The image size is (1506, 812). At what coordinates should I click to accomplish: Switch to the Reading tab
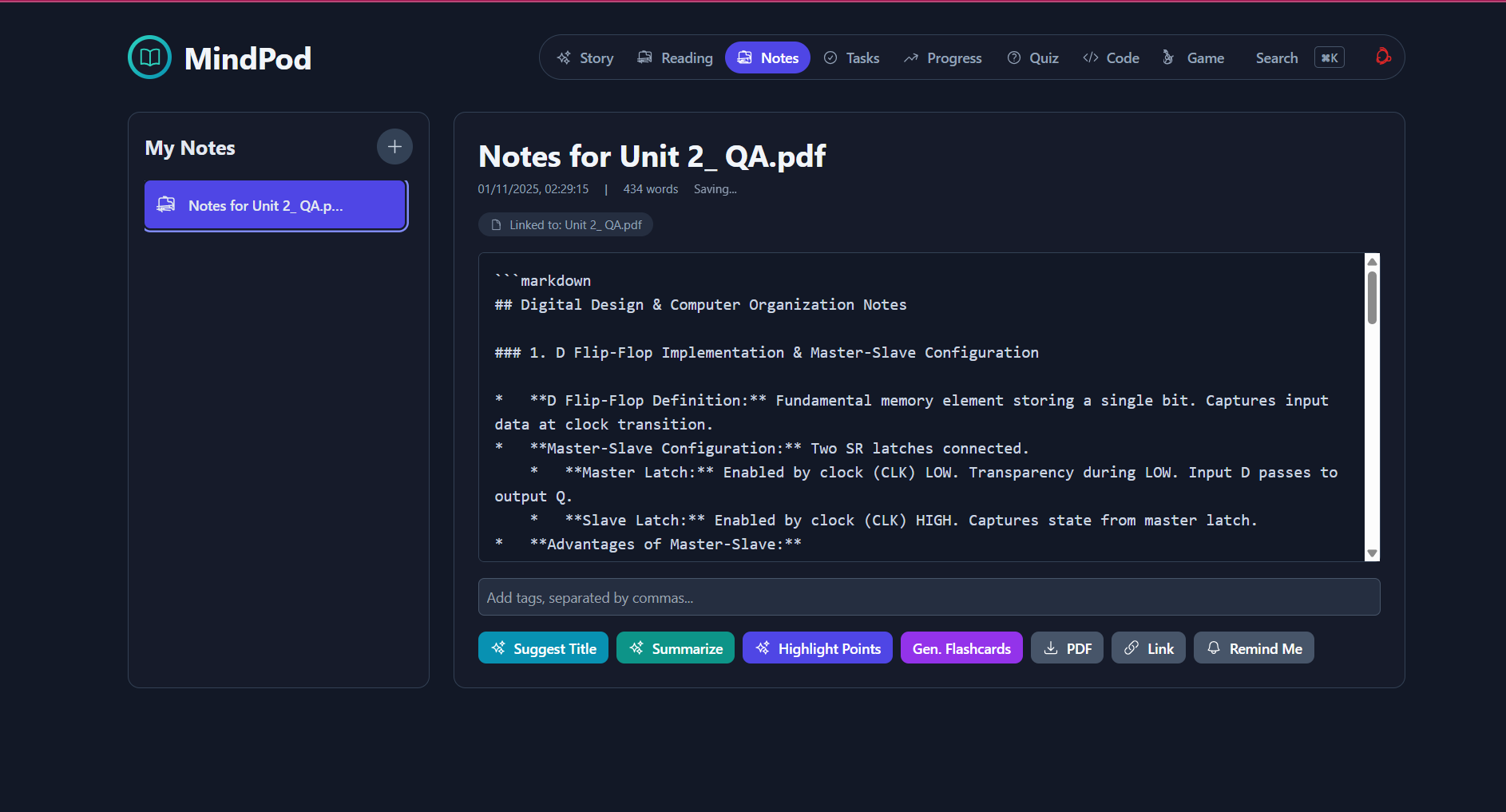(675, 57)
